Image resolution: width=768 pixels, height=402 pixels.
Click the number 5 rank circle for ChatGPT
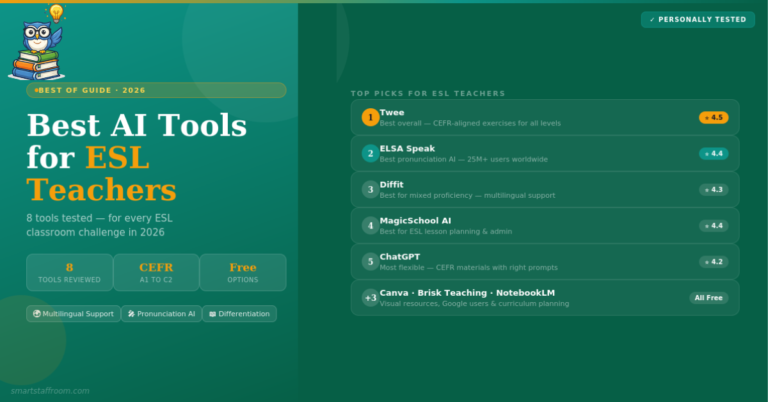[x=370, y=262]
